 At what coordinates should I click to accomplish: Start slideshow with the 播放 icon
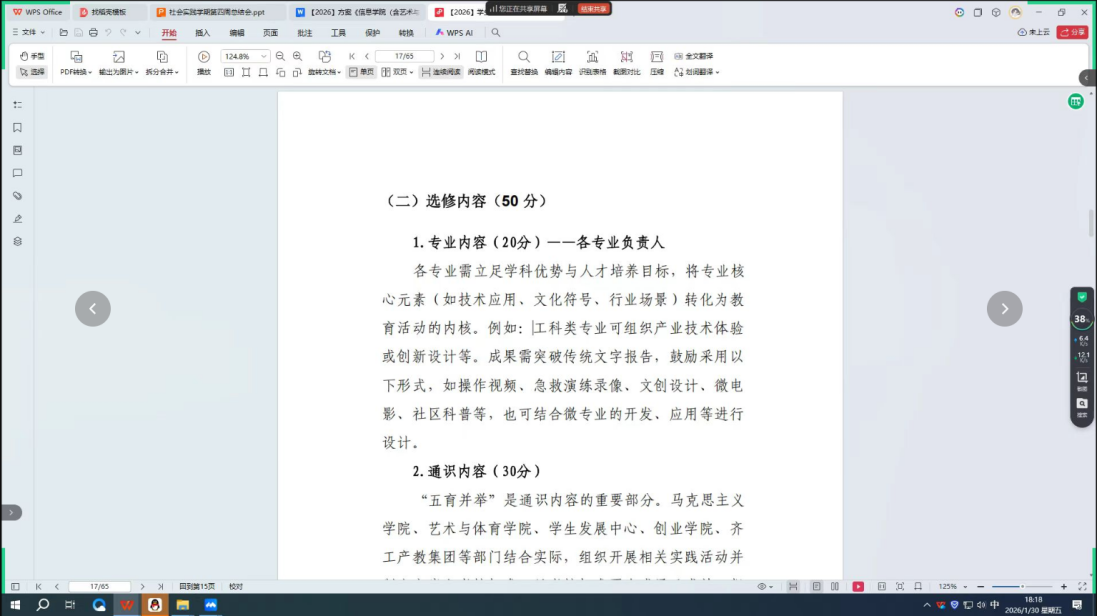(204, 57)
